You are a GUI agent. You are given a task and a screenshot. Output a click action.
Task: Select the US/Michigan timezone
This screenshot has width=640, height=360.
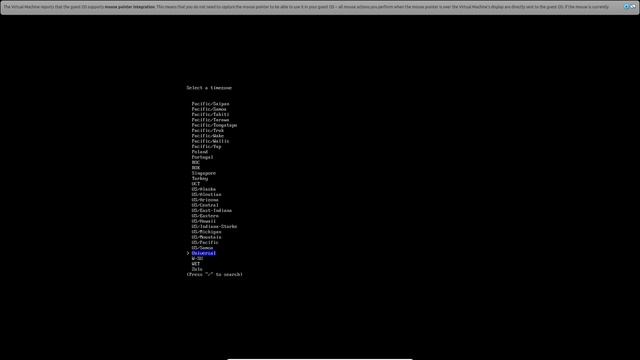coord(206,232)
